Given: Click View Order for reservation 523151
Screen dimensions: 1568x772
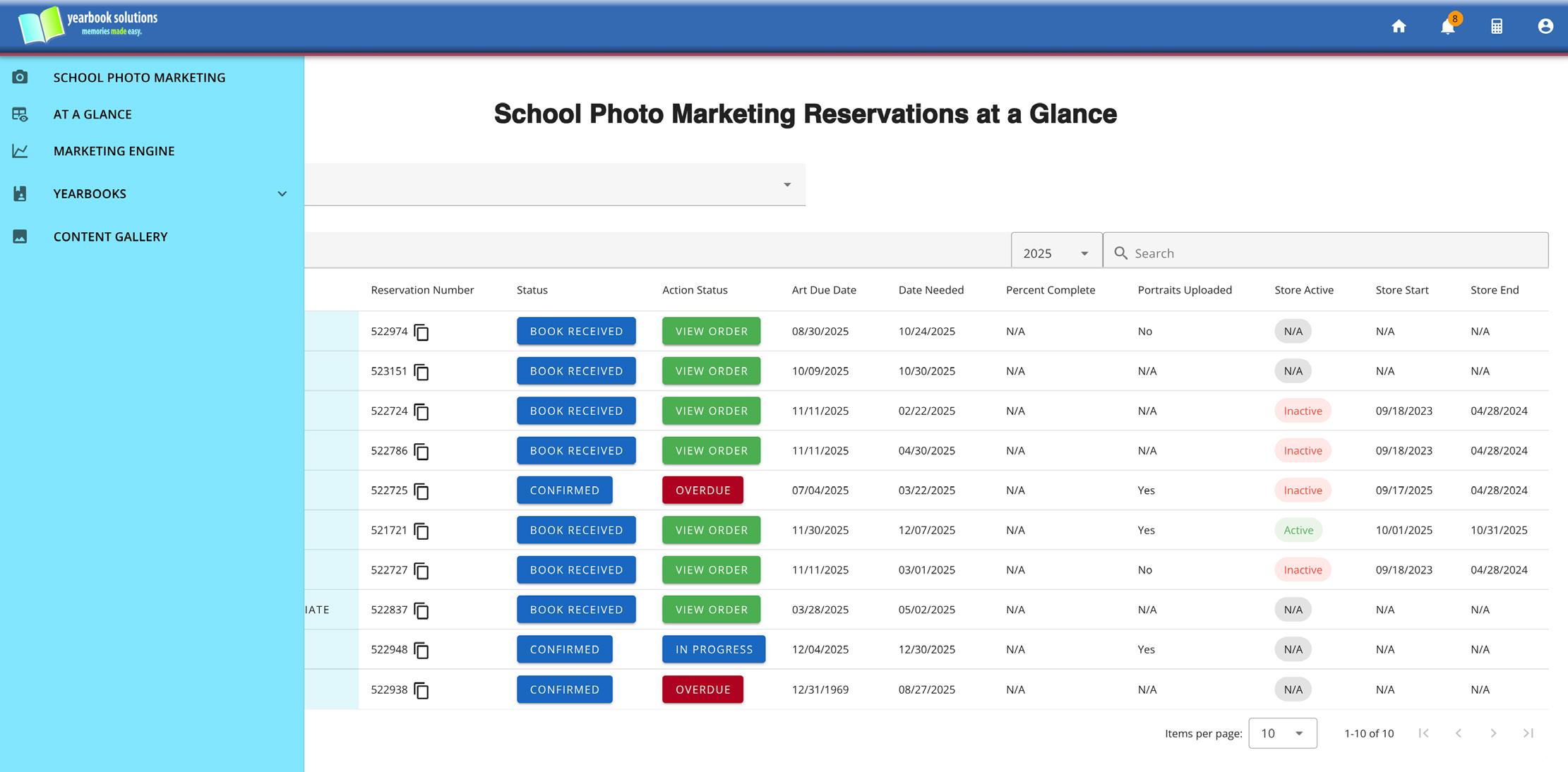Looking at the screenshot, I should click(x=711, y=371).
